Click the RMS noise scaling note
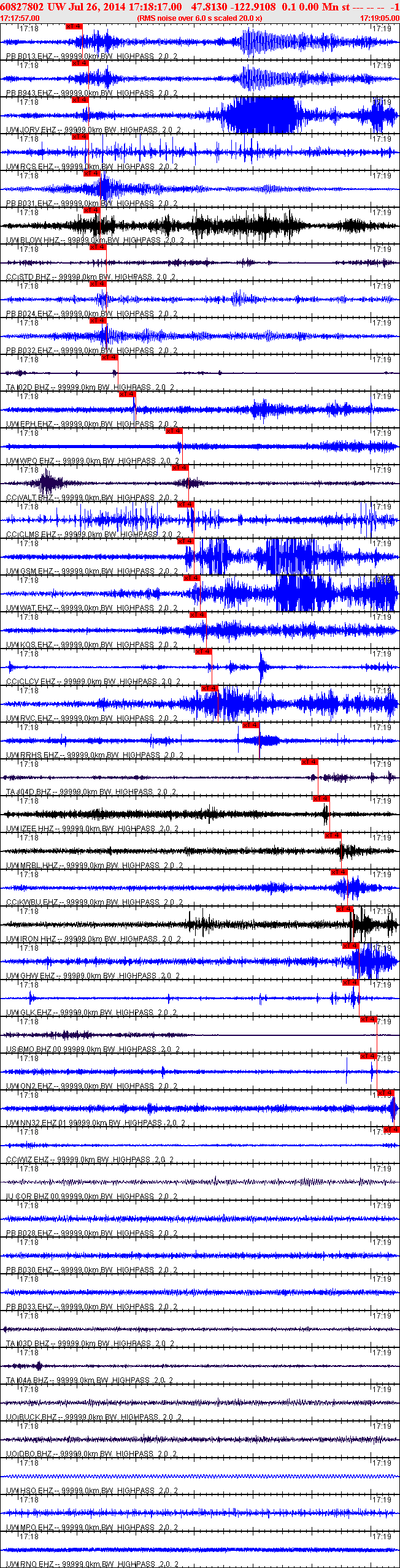This screenshot has height=1568, width=400. pos(199,18)
